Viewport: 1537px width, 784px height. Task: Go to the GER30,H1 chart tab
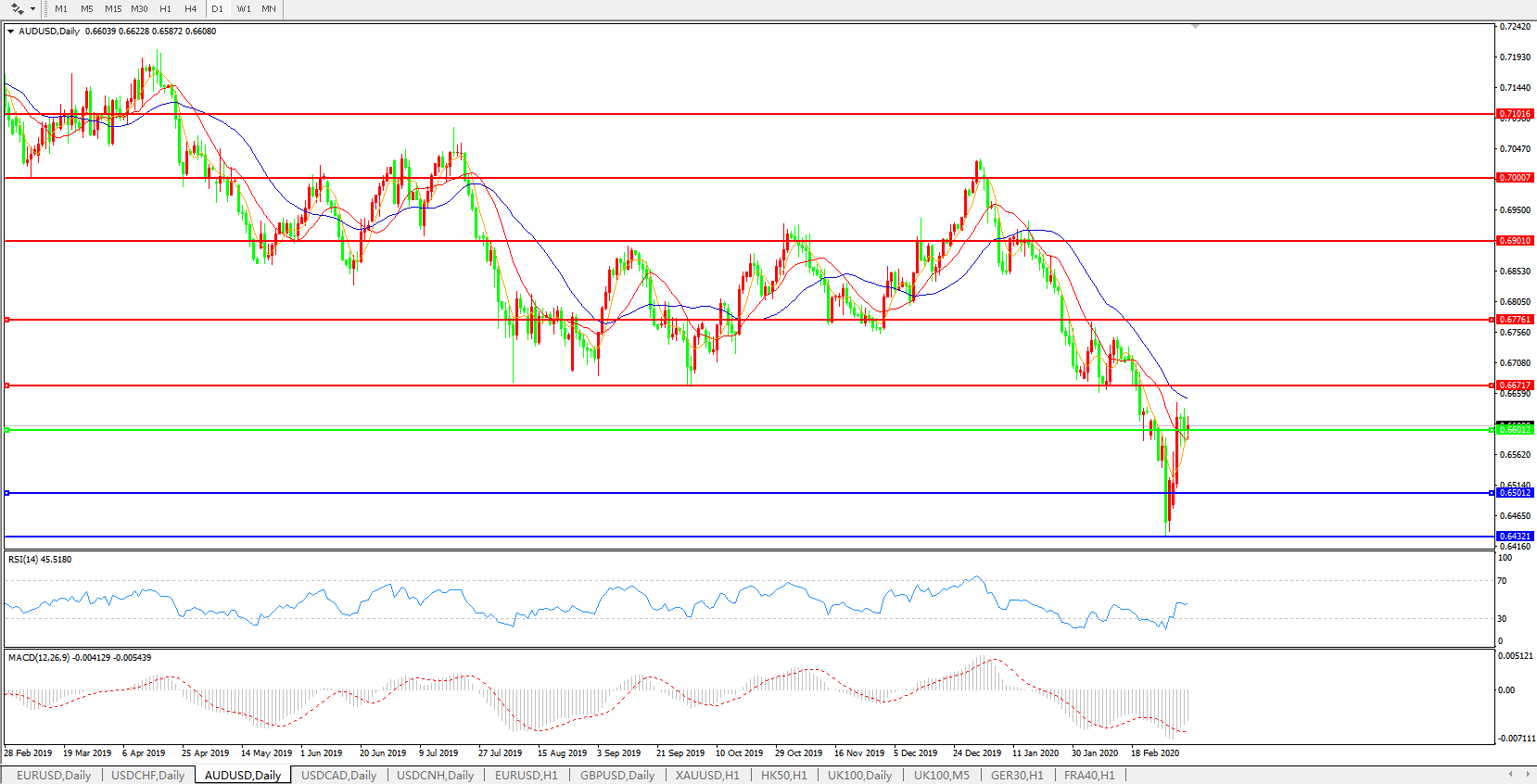[1017, 775]
